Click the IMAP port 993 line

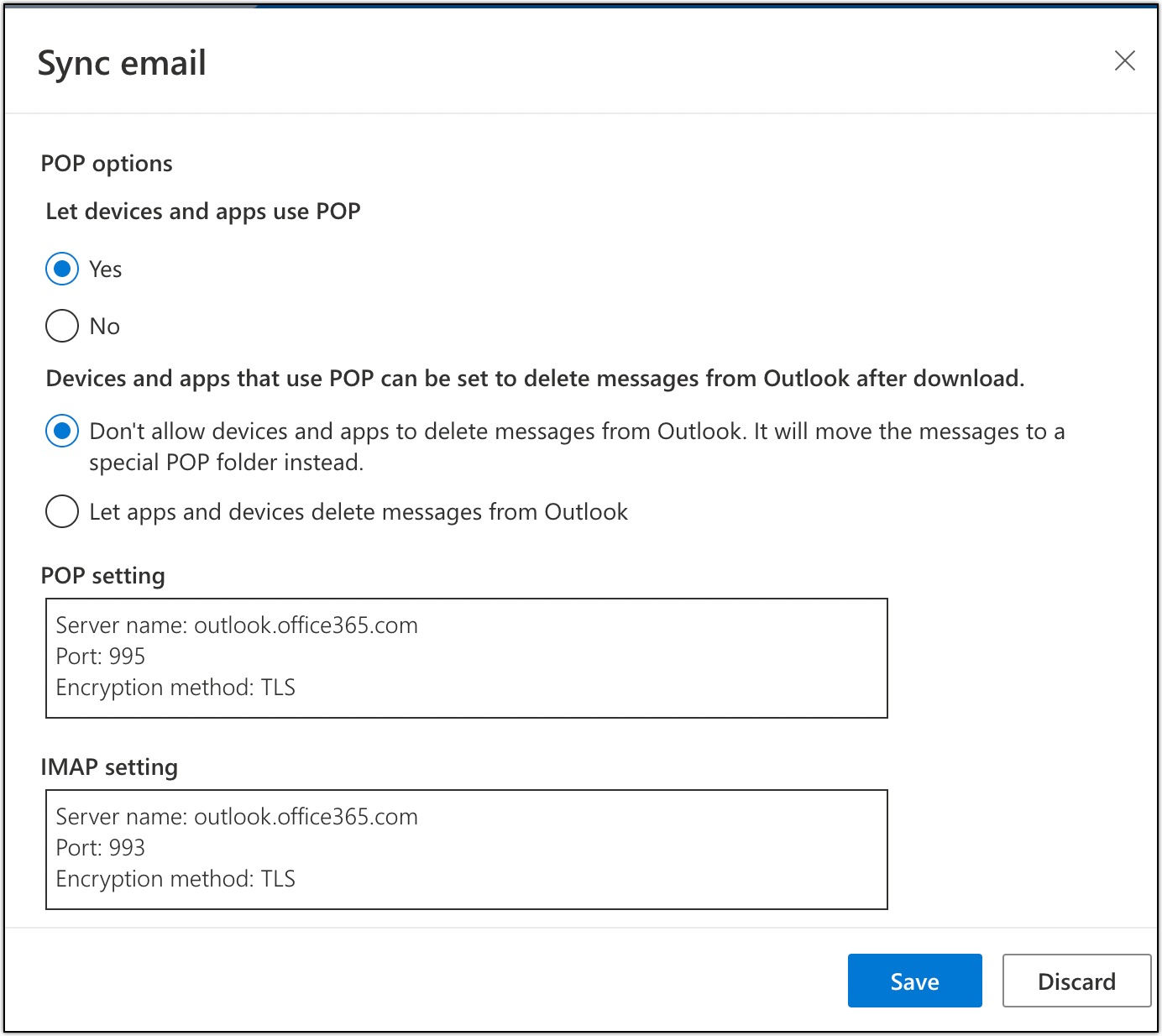click(101, 848)
